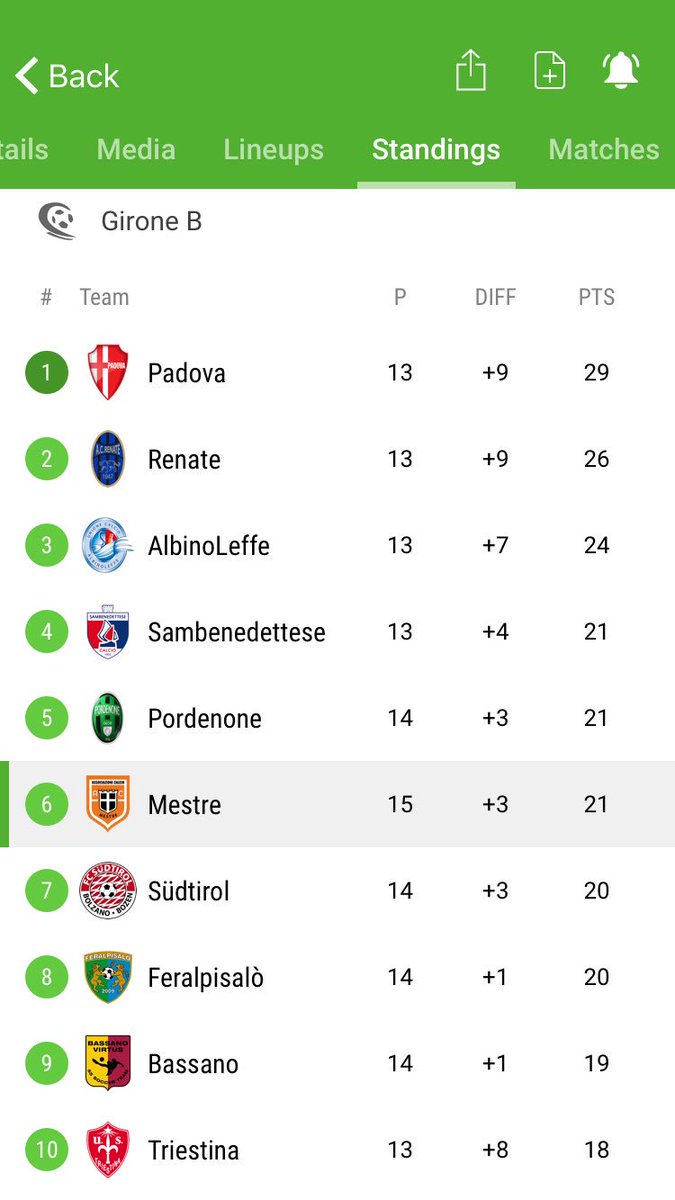Select the Standings tab

click(436, 149)
